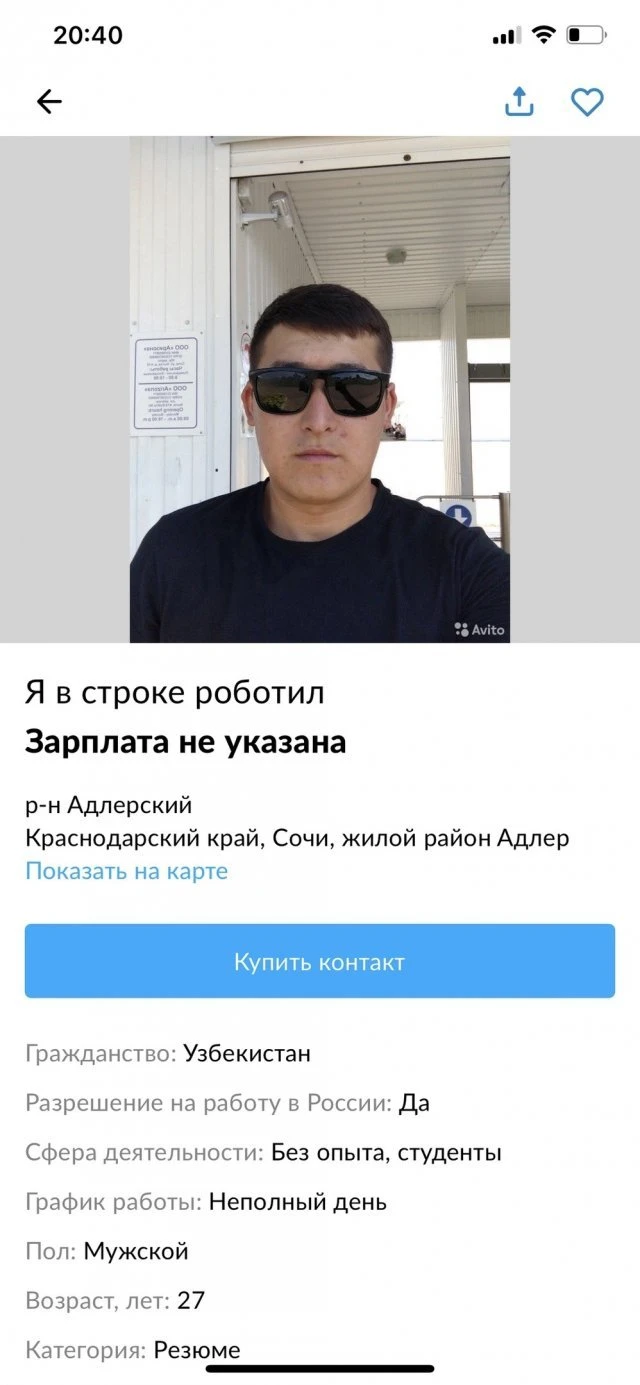Go back using the arrow icon

[x=49, y=102]
